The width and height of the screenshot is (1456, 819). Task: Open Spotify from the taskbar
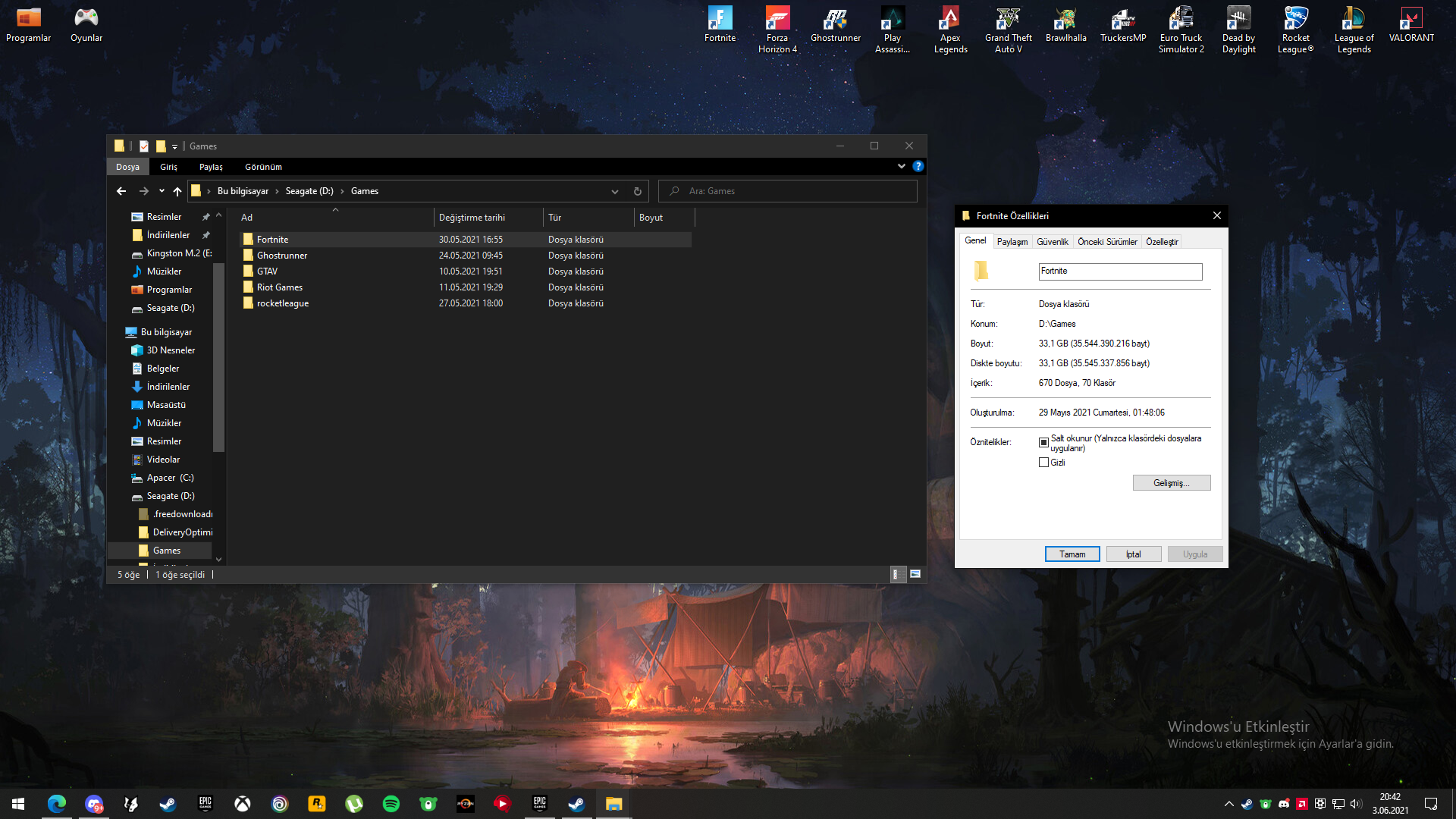point(391,804)
